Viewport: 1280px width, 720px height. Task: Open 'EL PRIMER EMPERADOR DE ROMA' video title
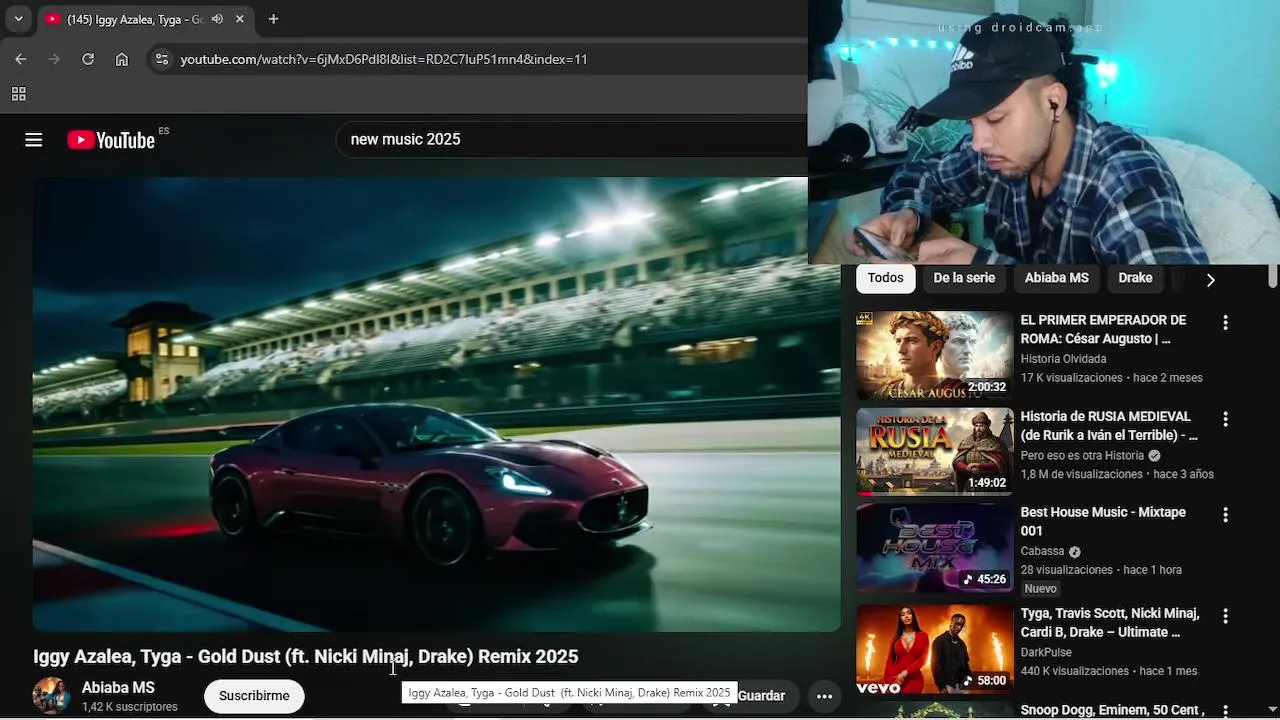click(1103, 329)
